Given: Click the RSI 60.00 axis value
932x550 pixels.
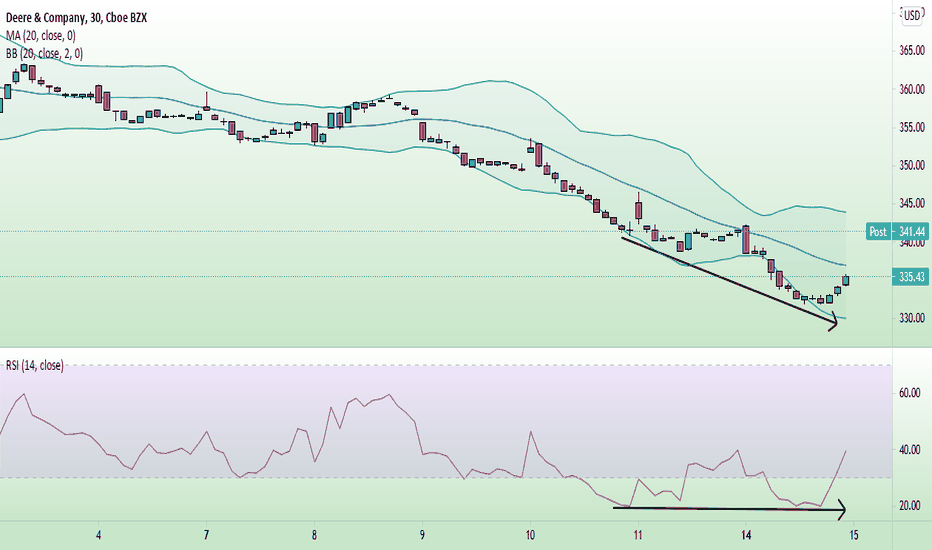Looking at the screenshot, I should (909, 393).
